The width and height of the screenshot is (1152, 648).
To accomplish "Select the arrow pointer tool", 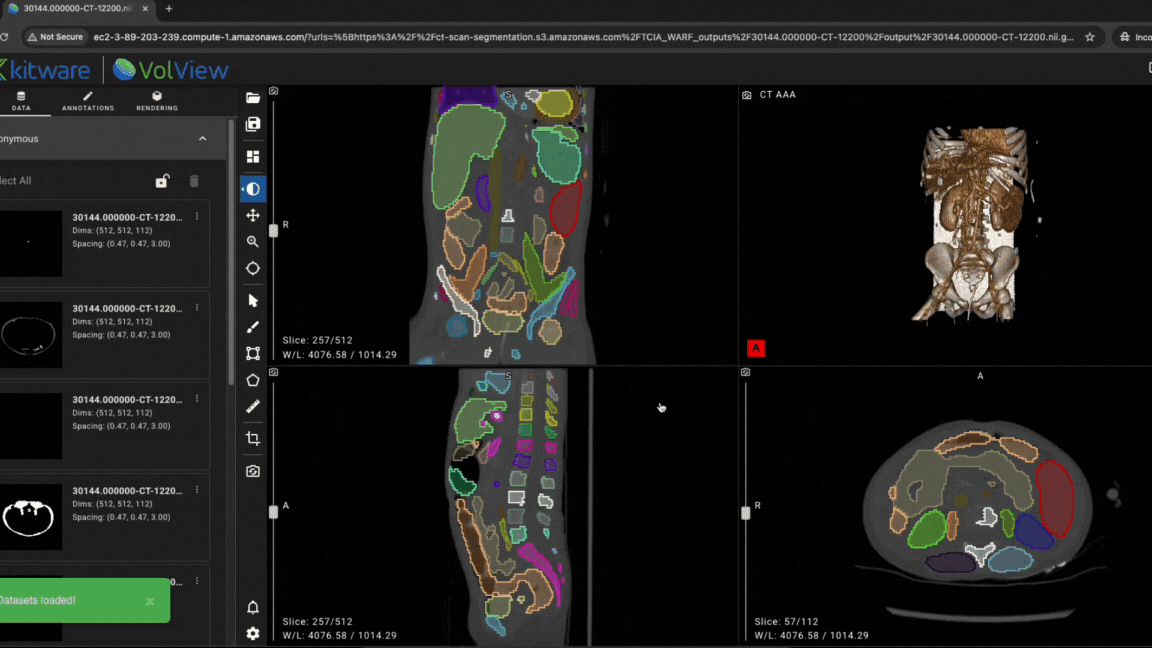I will [x=253, y=300].
